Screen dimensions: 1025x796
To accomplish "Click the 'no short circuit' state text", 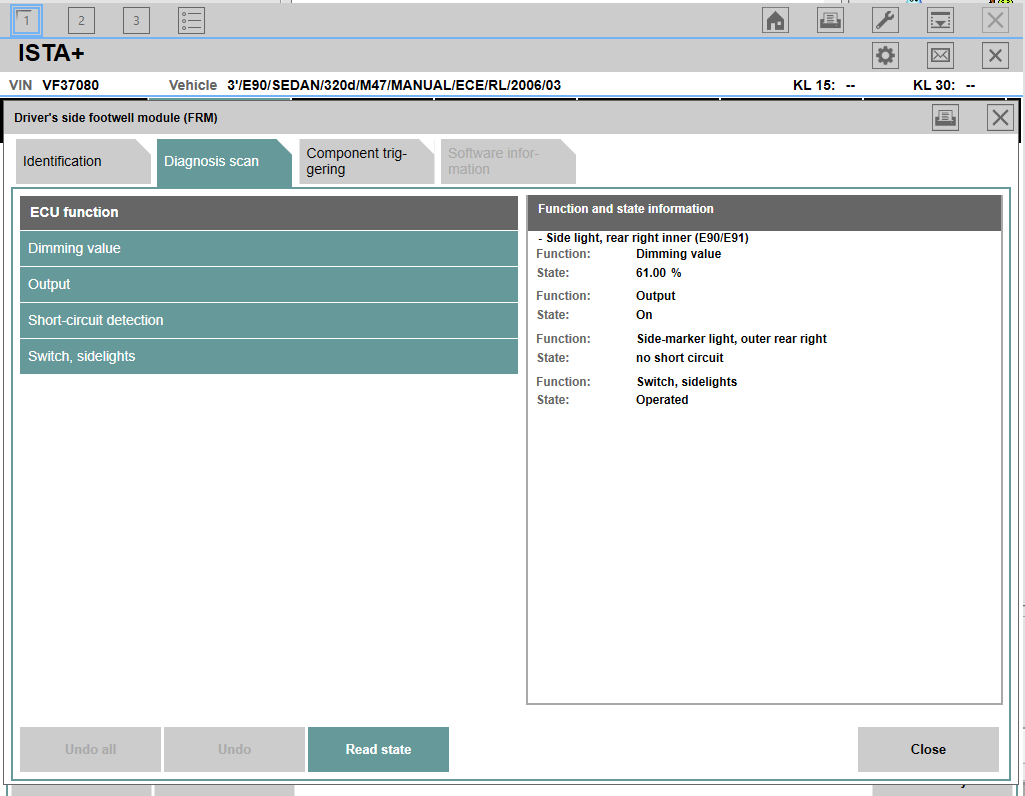I will coord(680,357).
